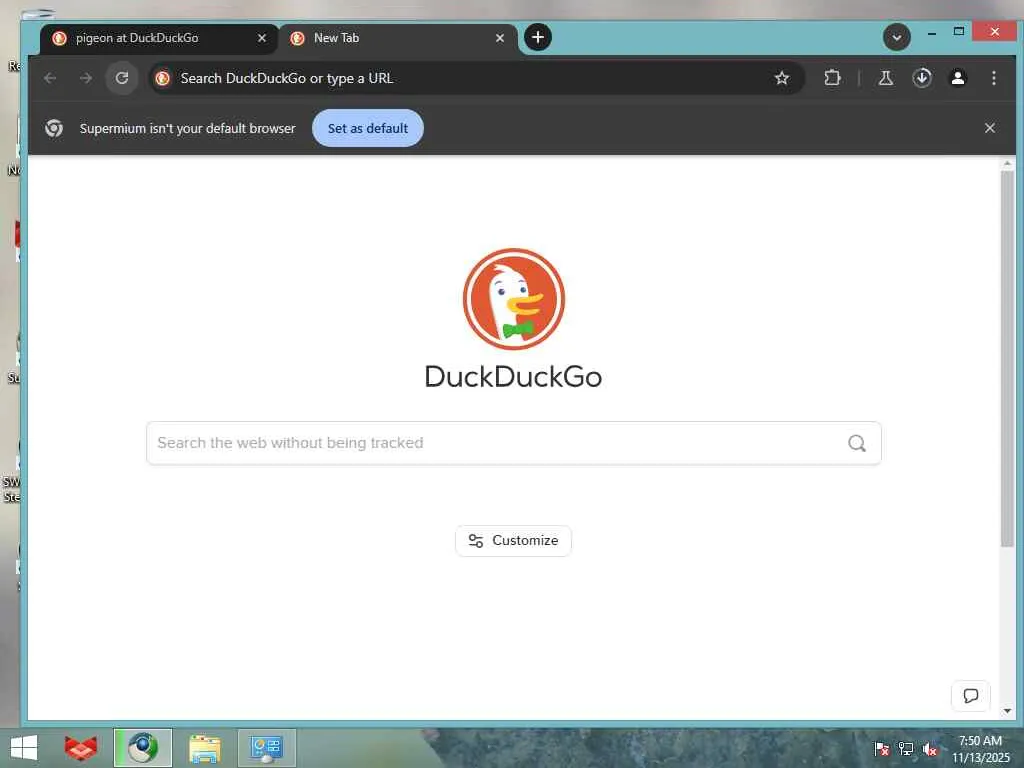Image resolution: width=1024 pixels, height=768 pixels.
Task: Open the red fox taskbar app
Action: [x=80, y=748]
